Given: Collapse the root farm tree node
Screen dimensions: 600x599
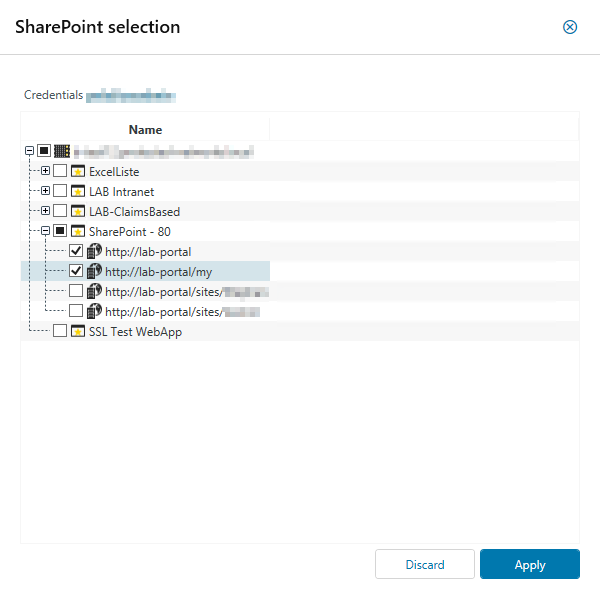Looking at the screenshot, I should click(x=29, y=151).
